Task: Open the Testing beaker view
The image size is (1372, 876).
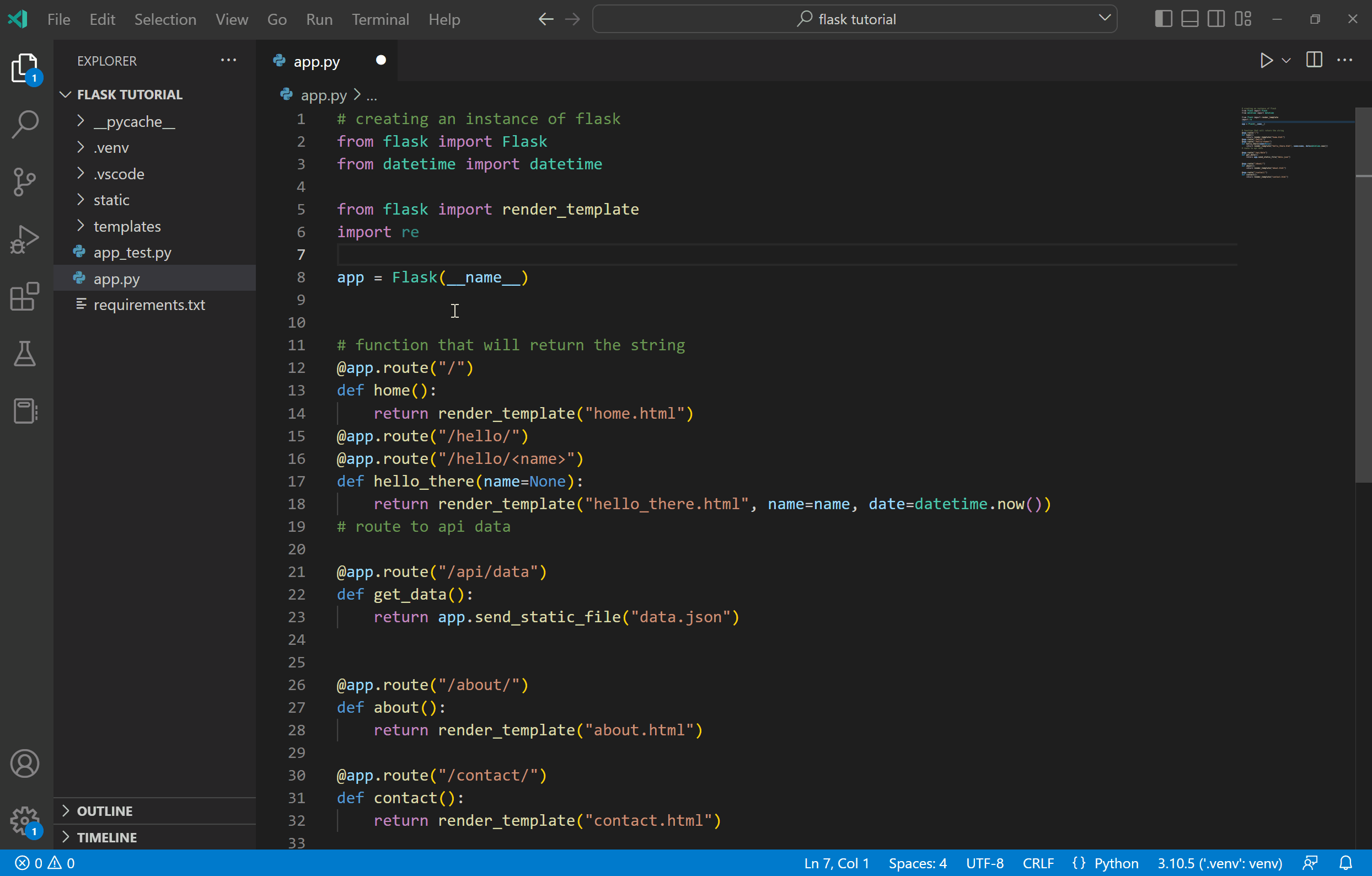Action: [x=25, y=354]
